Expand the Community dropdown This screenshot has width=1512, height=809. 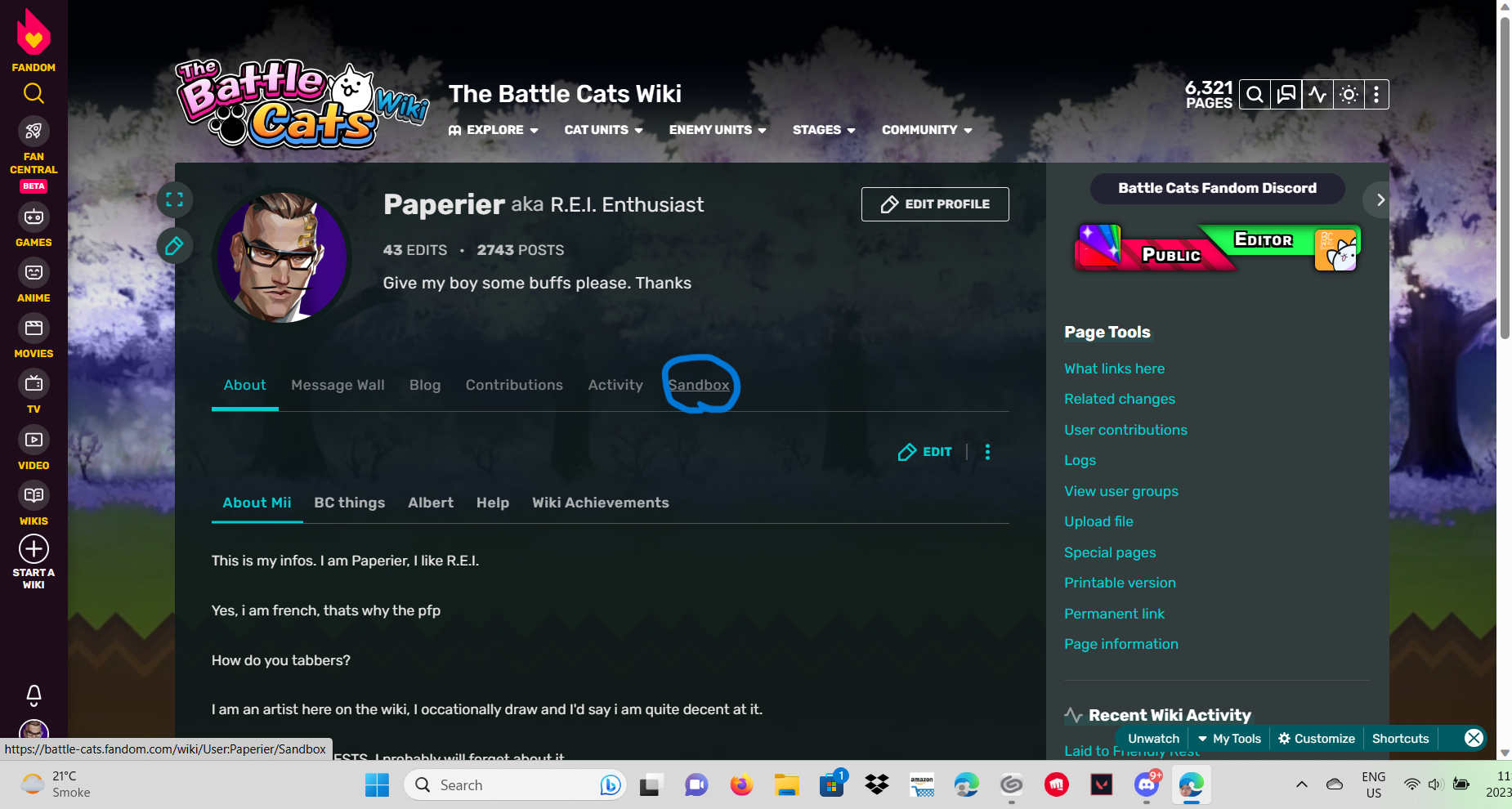click(927, 130)
